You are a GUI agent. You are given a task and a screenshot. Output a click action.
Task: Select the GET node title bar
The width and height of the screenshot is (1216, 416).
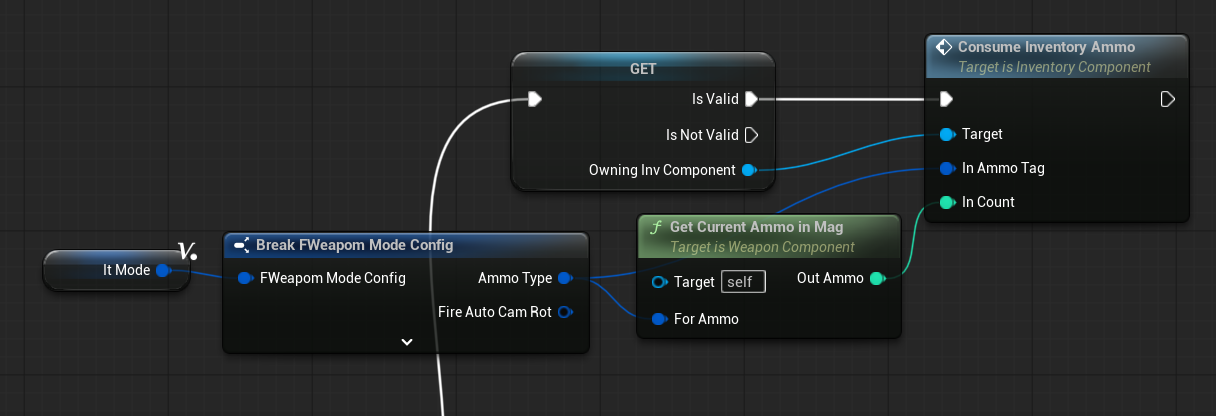point(642,68)
